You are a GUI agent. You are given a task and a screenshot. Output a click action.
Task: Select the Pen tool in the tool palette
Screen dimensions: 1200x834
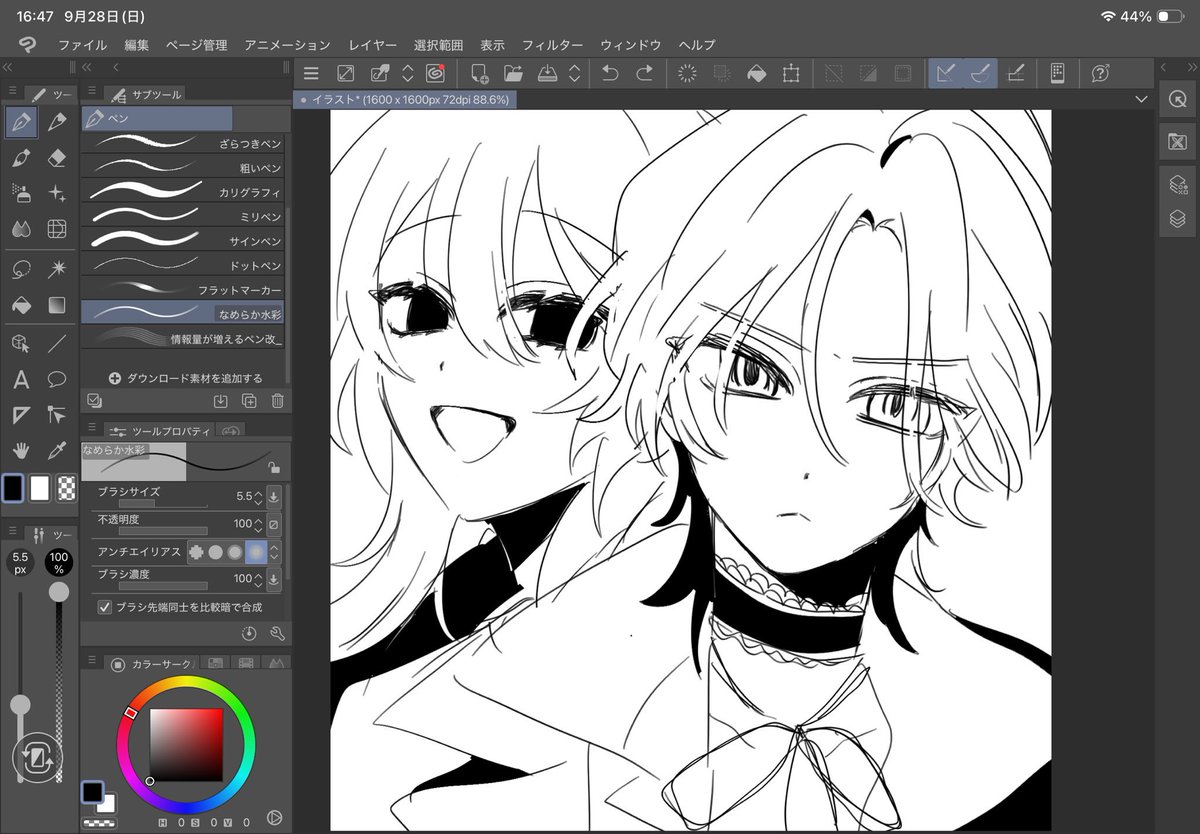pyautogui.click(x=21, y=122)
